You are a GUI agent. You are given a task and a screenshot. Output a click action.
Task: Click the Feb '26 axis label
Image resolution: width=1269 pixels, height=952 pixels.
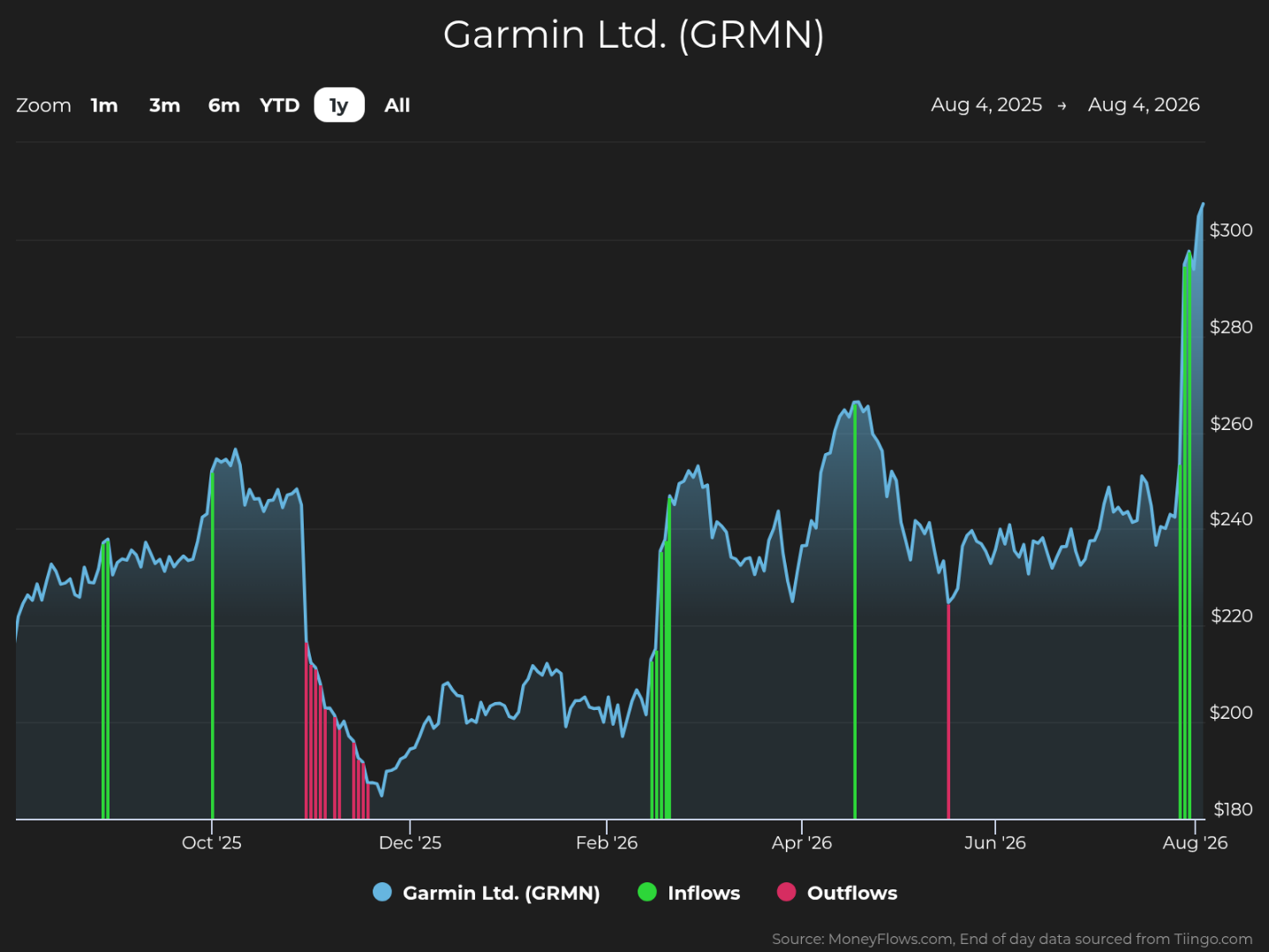point(607,842)
